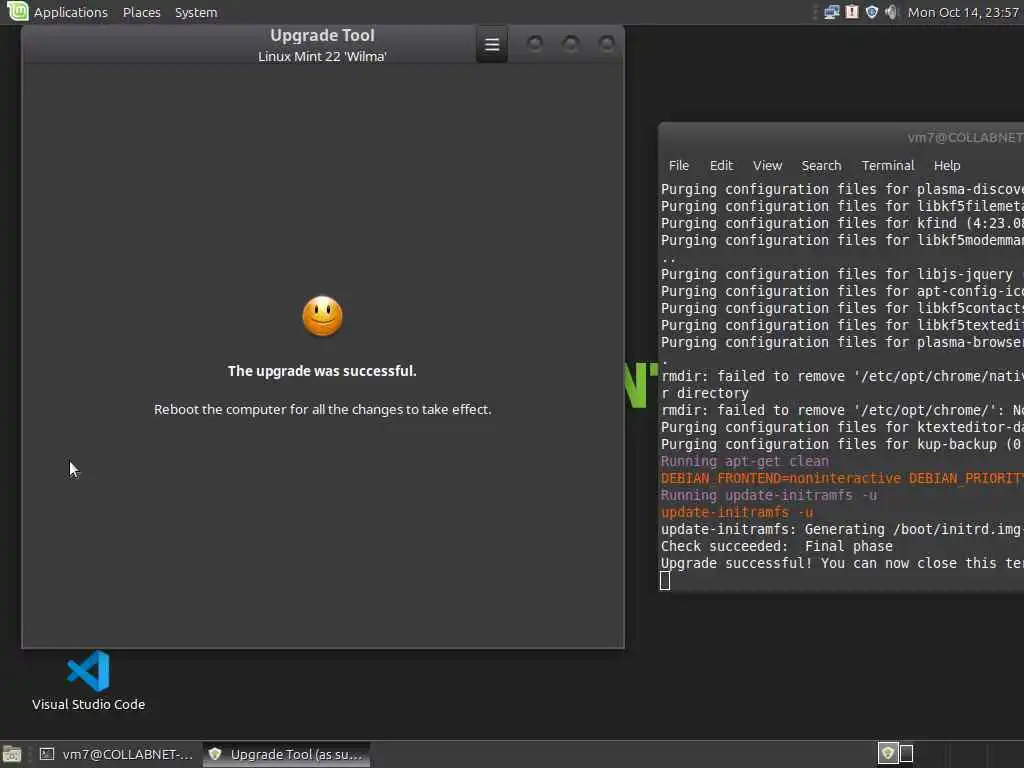Image resolution: width=1024 pixels, height=768 pixels.
Task: Switch to the second empty workspace box
Action: (906, 754)
